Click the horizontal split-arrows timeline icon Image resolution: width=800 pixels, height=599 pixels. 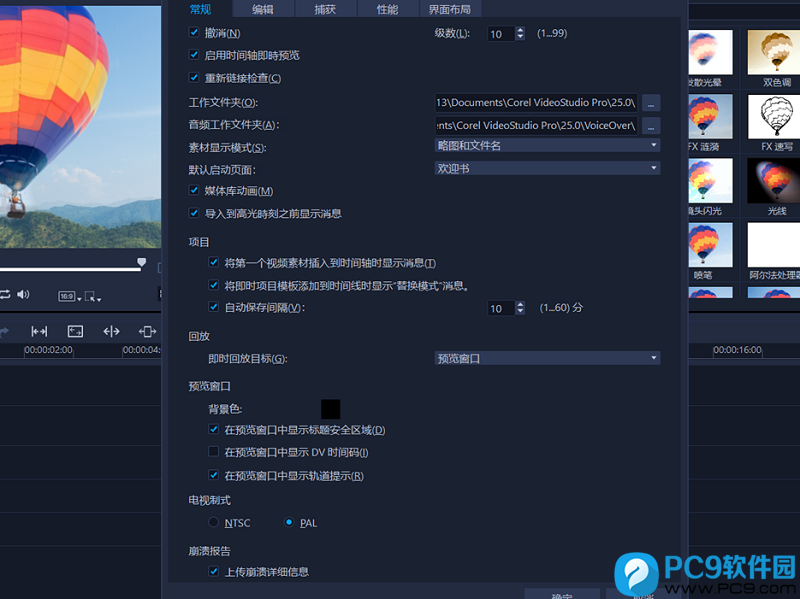(111, 332)
